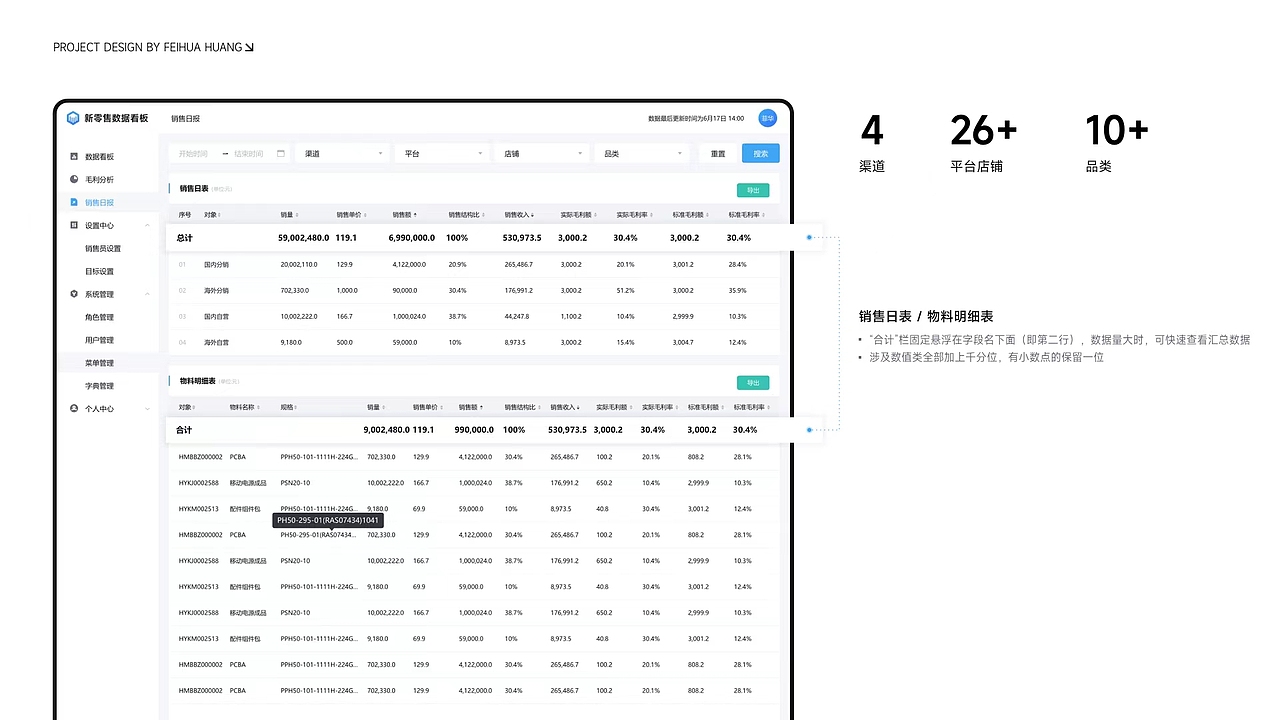The width and height of the screenshot is (1280, 720).
Task: Click the 系统管理 shield icon
Action: (x=74, y=295)
